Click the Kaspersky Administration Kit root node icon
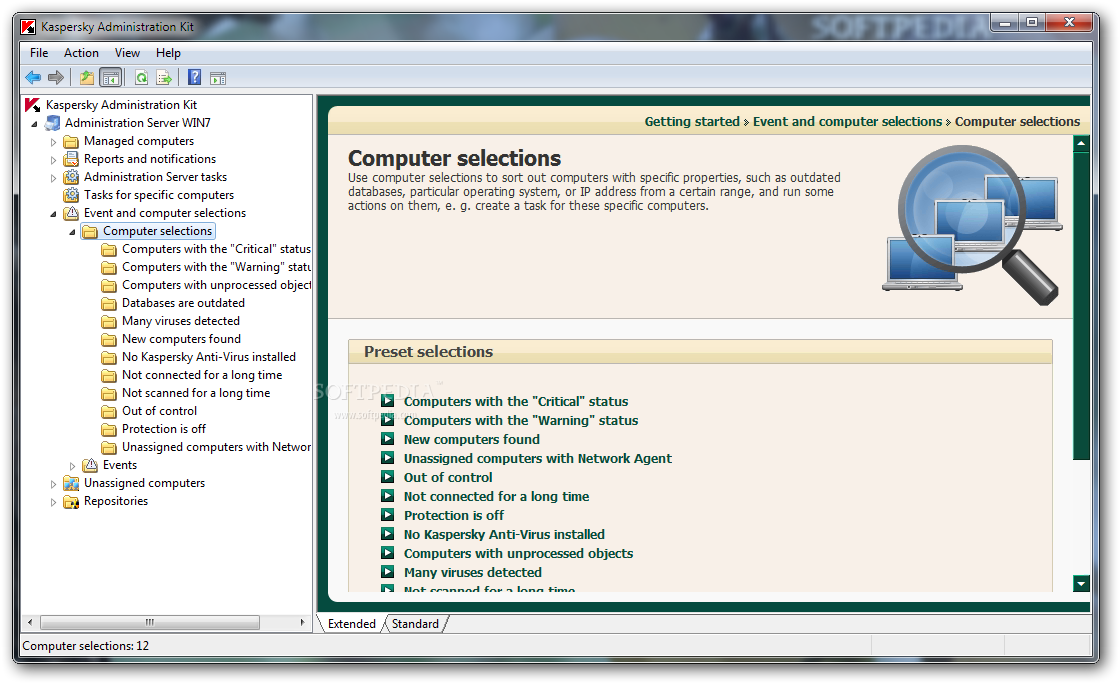Screen dimensions: 1120x684 [x=32, y=105]
